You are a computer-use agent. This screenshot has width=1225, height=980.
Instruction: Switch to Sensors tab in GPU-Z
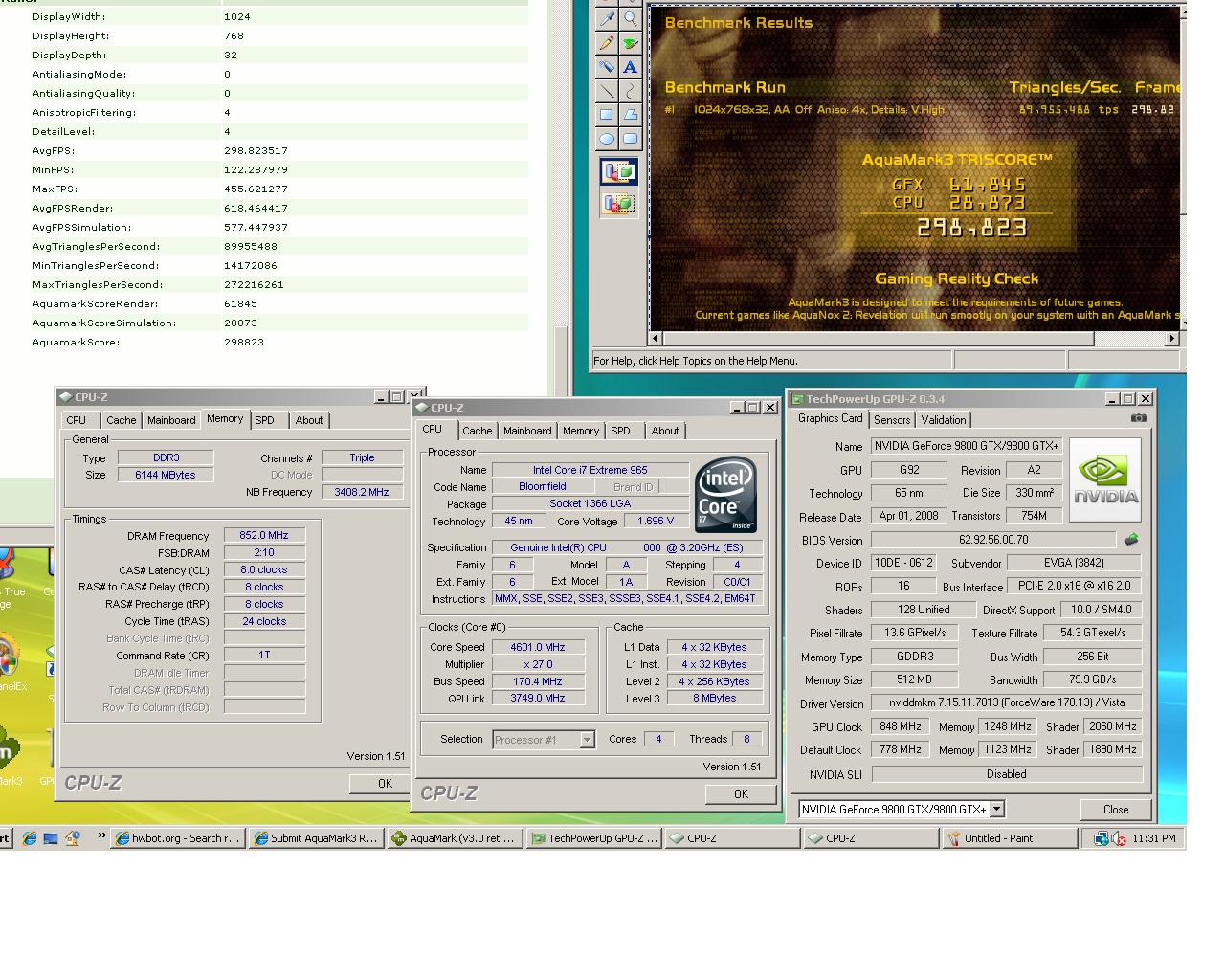click(x=892, y=420)
